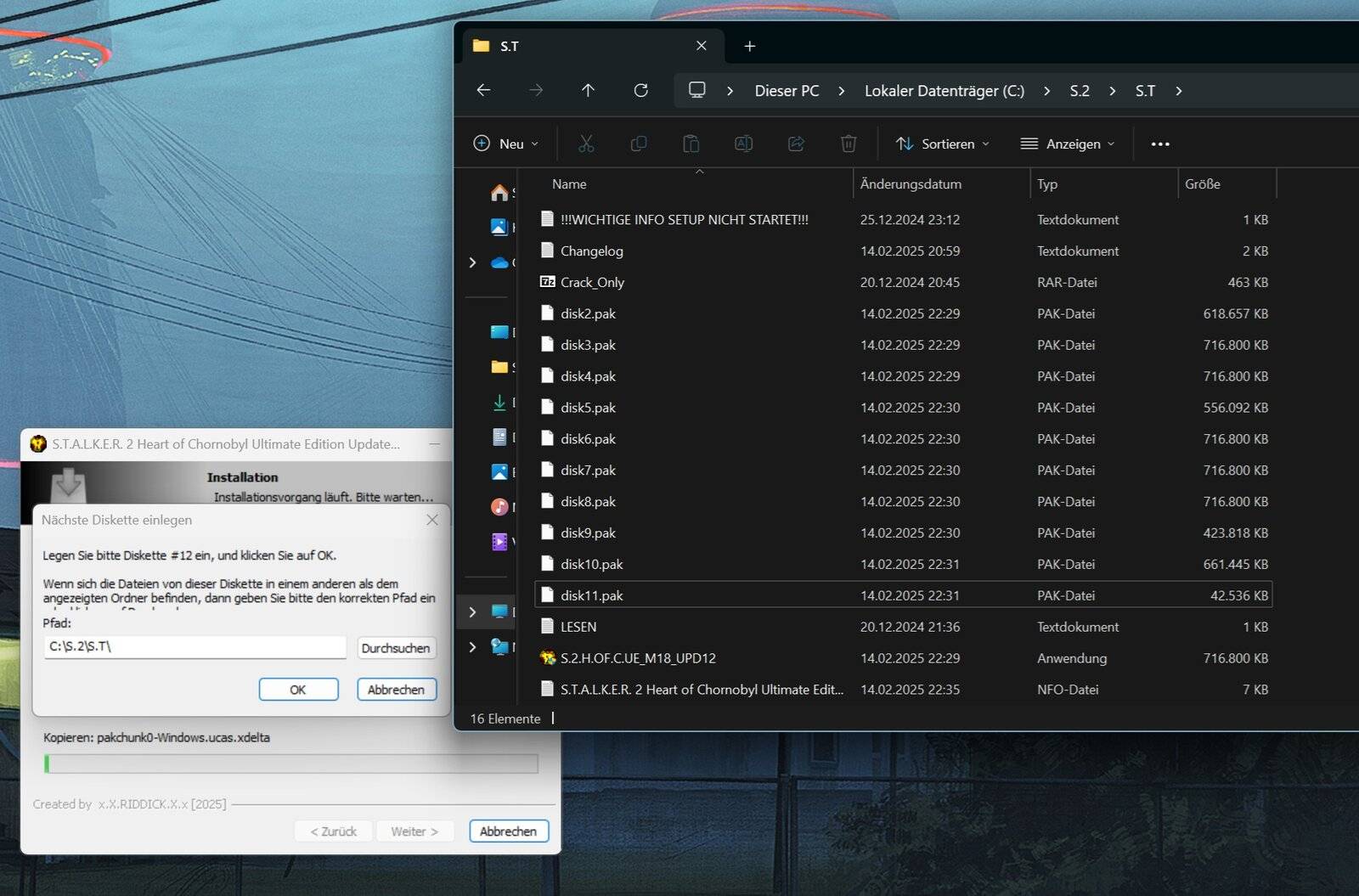The image size is (1359, 896).
Task: Click the Pfad input field
Action: point(195,646)
